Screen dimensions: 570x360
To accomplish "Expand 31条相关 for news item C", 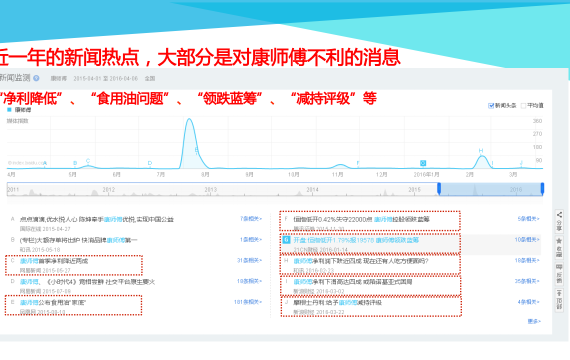I will (249, 260).
